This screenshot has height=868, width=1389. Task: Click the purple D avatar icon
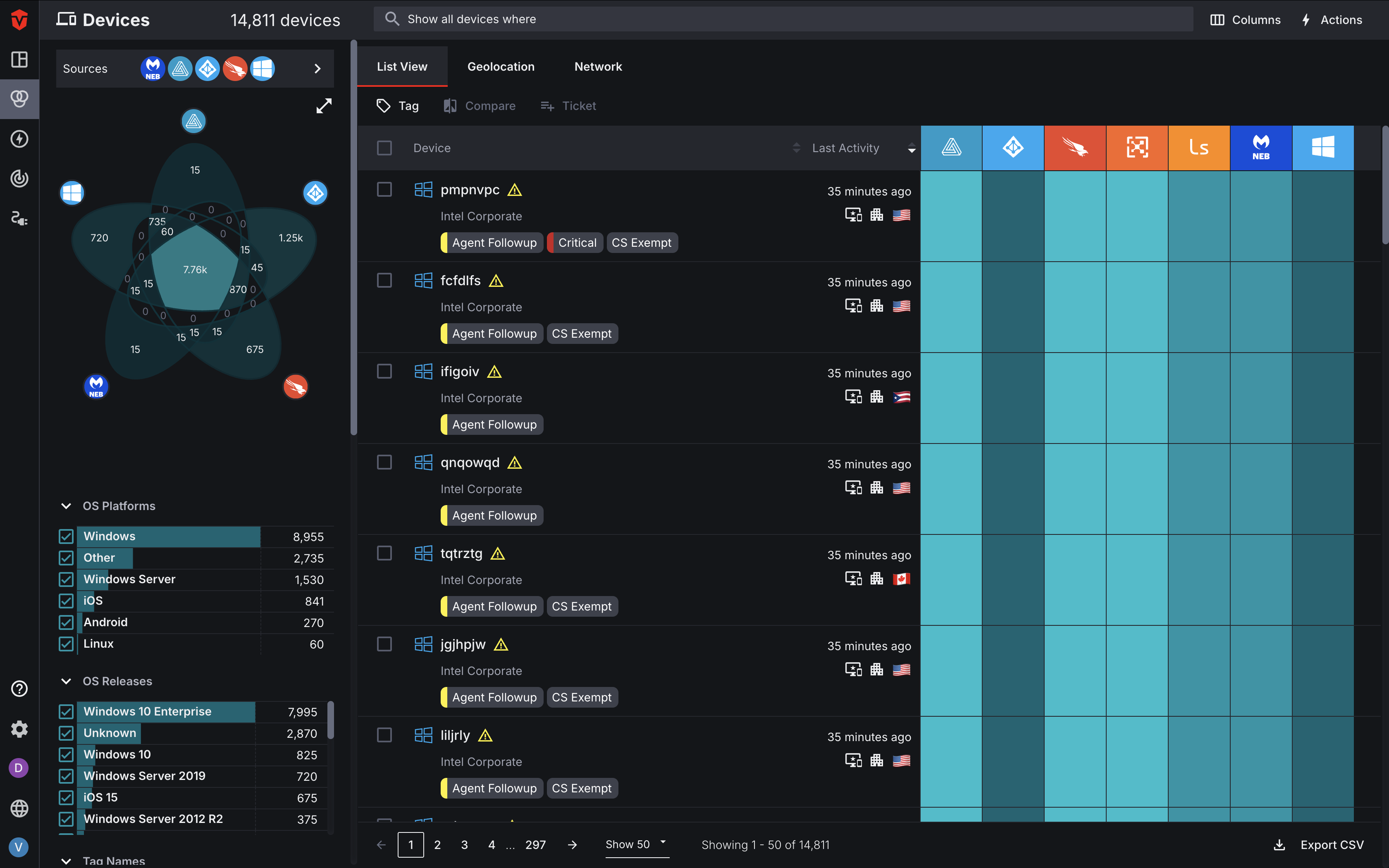coord(19,768)
